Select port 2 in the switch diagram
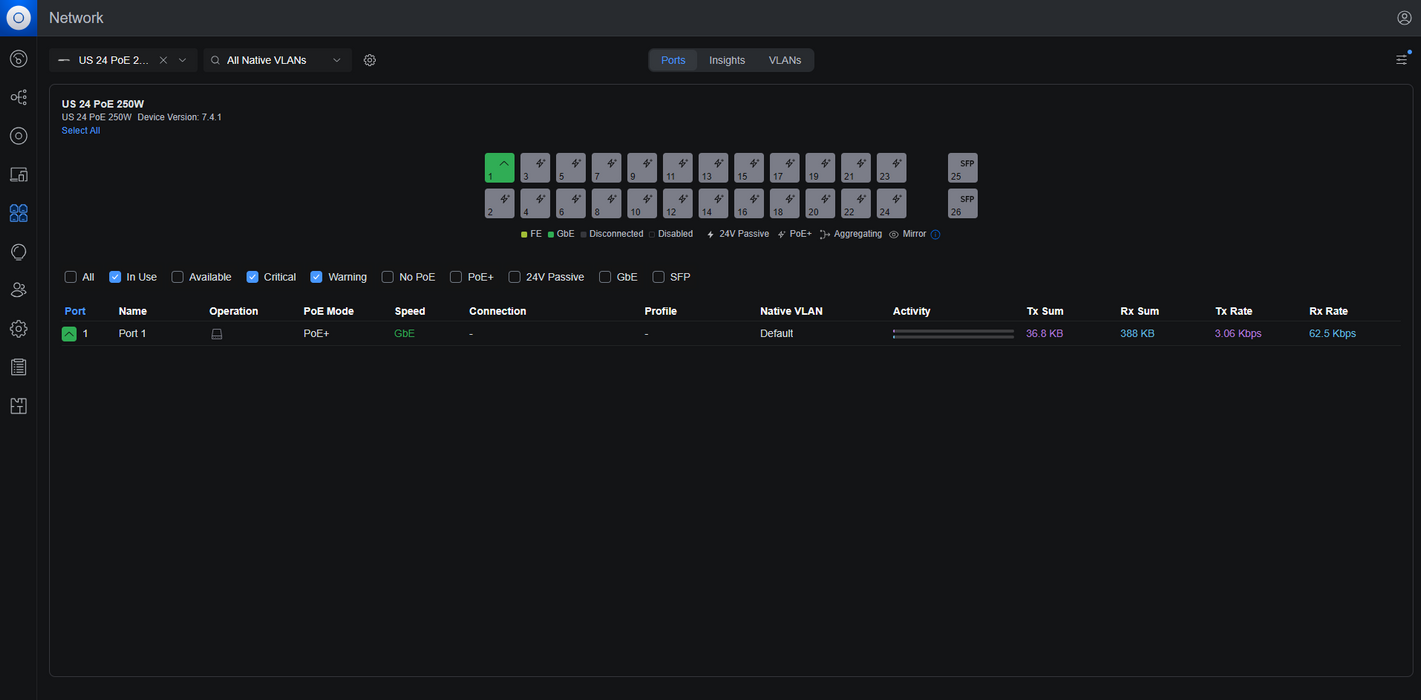This screenshot has width=1421, height=700. point(500,204)
